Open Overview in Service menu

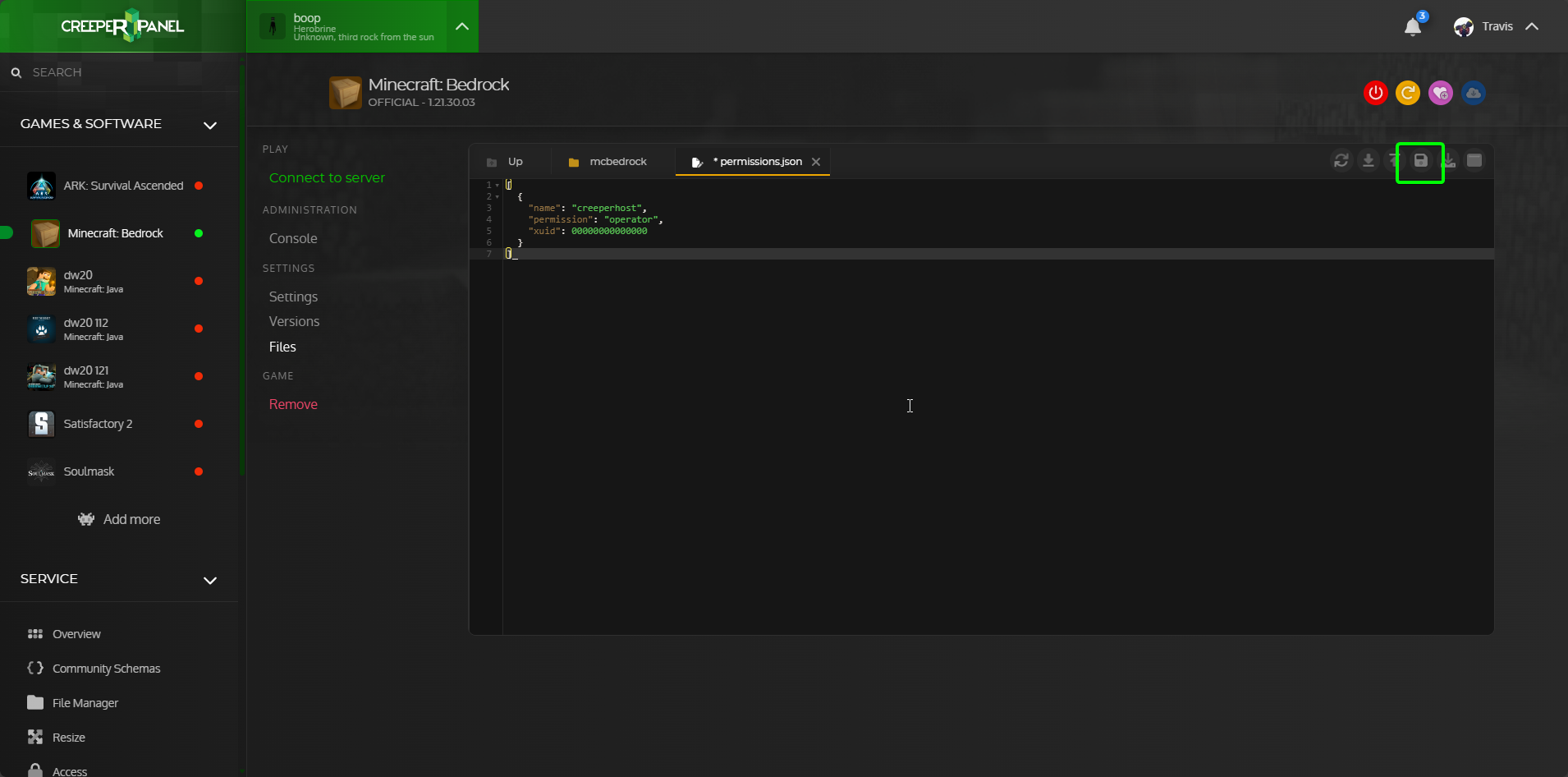(x=76, y=634)
